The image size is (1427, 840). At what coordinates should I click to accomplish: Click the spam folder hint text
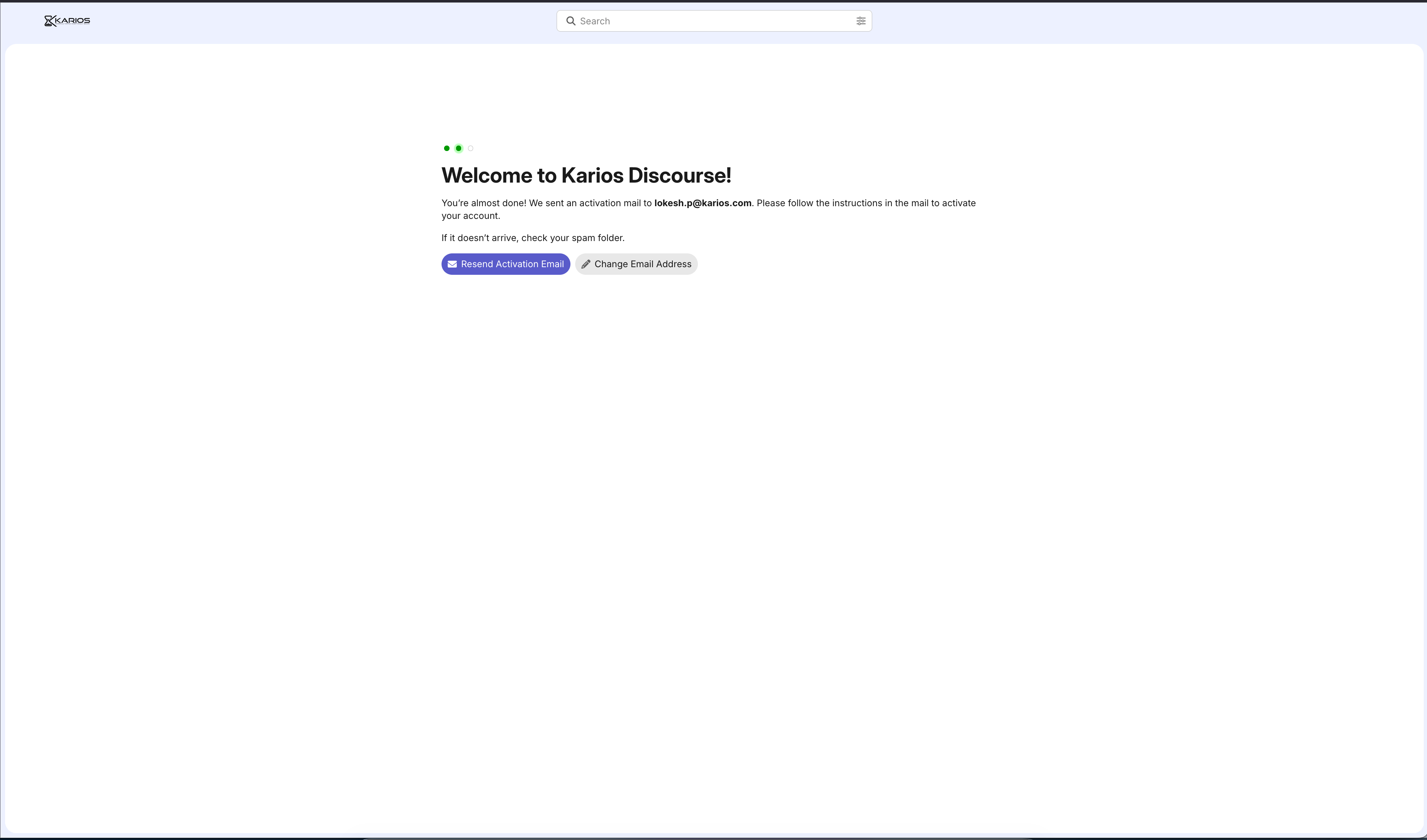(533, 238)
